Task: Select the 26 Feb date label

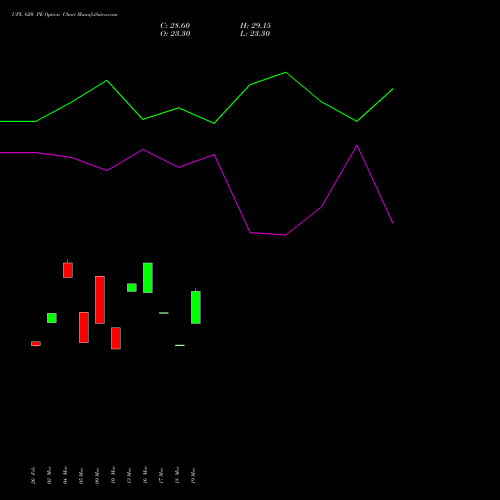Action: click(33, 475)
